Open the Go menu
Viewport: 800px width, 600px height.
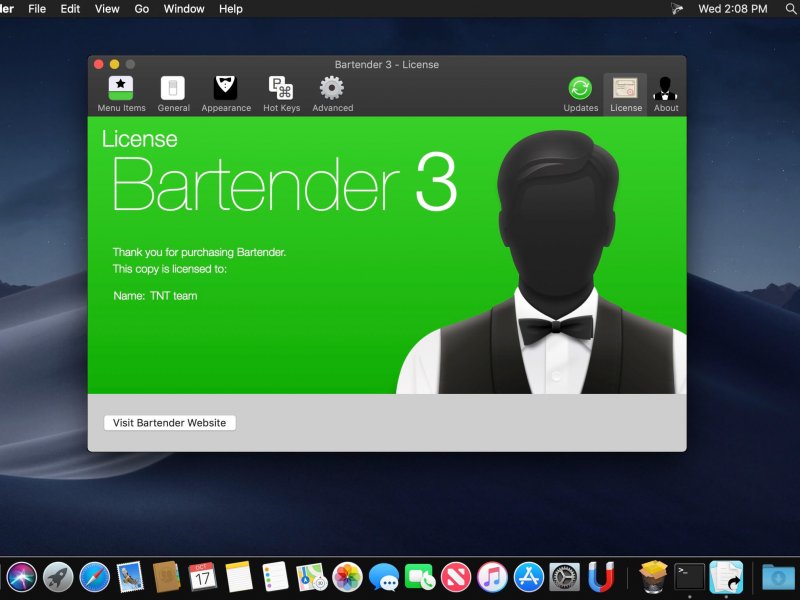click(141, 9)
